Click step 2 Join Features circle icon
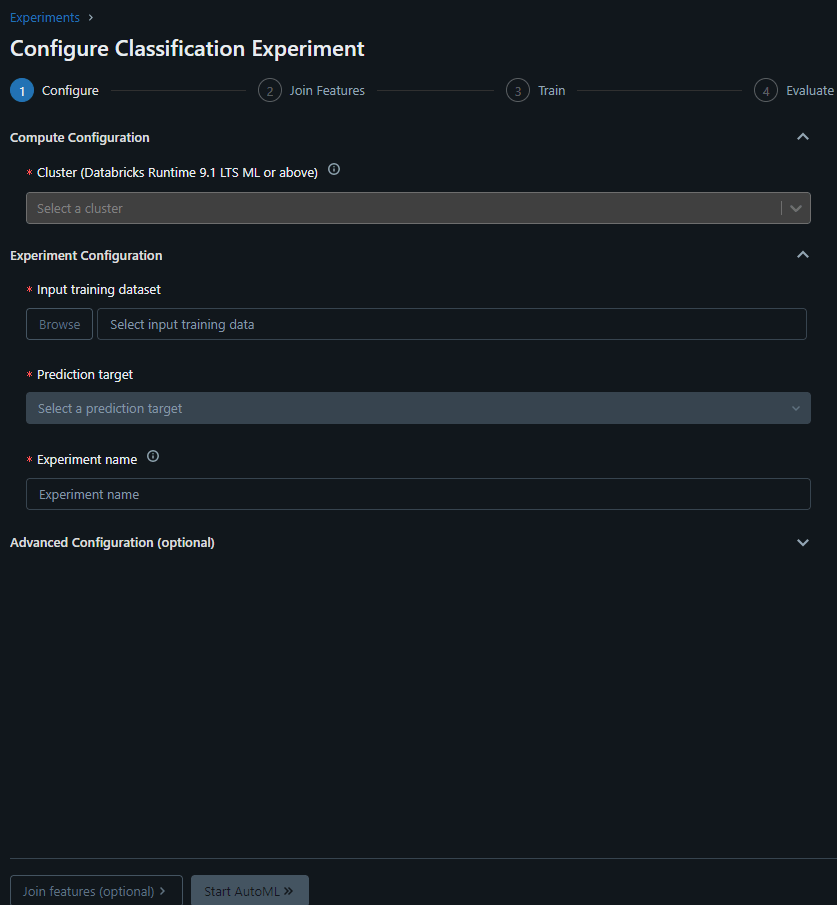The image size is (837, 905). (269, 91)
